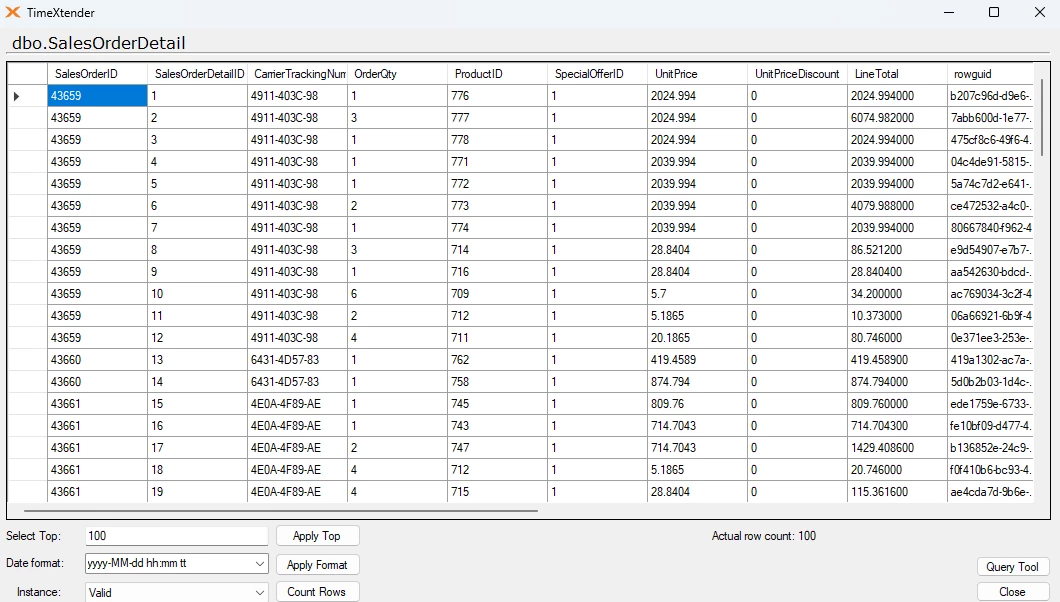This screenshot has height=602, width=1060.
Task: Click the Apply Top button
Action: tap(317, 536)
